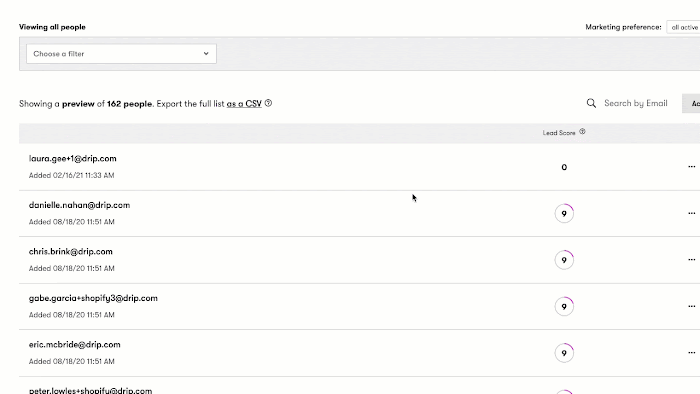
Task: Open danielle.nahan@drip.com profile
Action: point(79,205)
